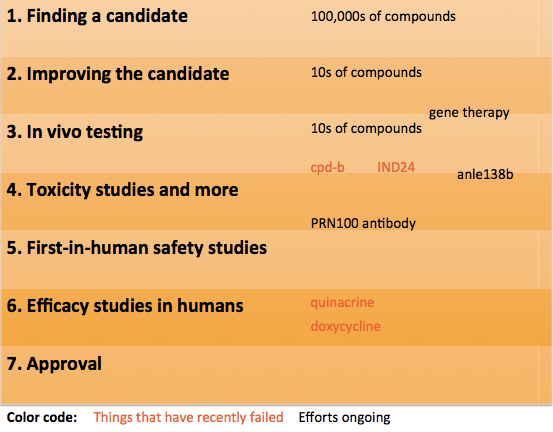Click the 'gene therapy' label
The image size is (553, 432).
[469, 113]
